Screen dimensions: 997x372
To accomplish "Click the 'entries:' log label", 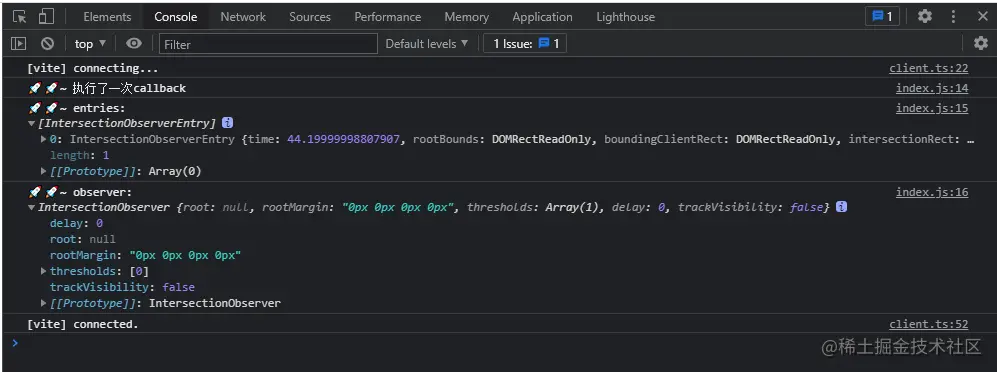I will pos(99,108).
